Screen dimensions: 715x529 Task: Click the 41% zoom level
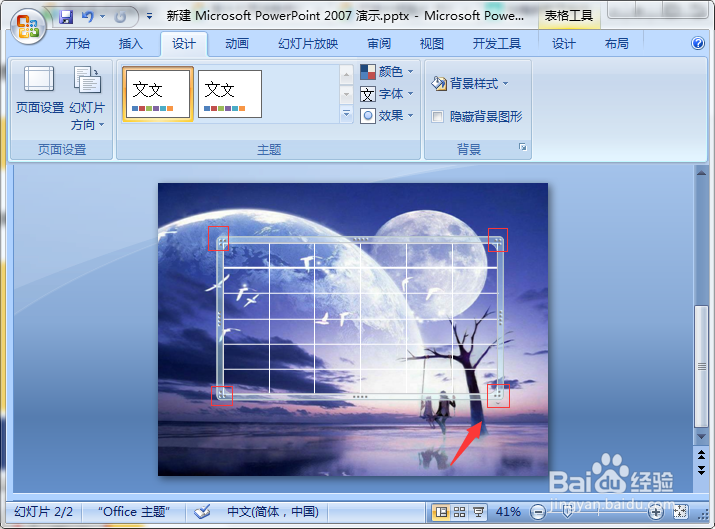pos(508,512)
